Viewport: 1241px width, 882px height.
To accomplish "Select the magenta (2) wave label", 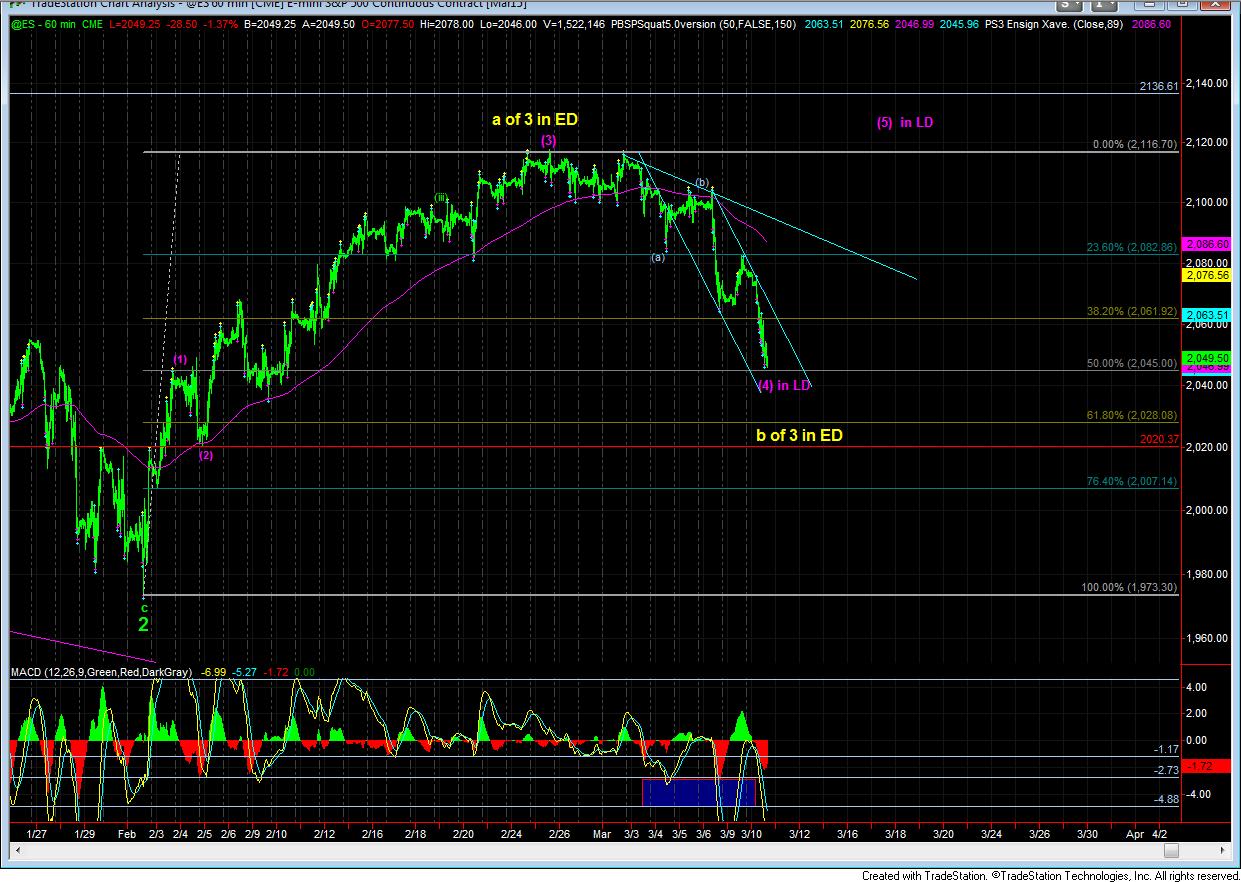I will tap(205, 455).
